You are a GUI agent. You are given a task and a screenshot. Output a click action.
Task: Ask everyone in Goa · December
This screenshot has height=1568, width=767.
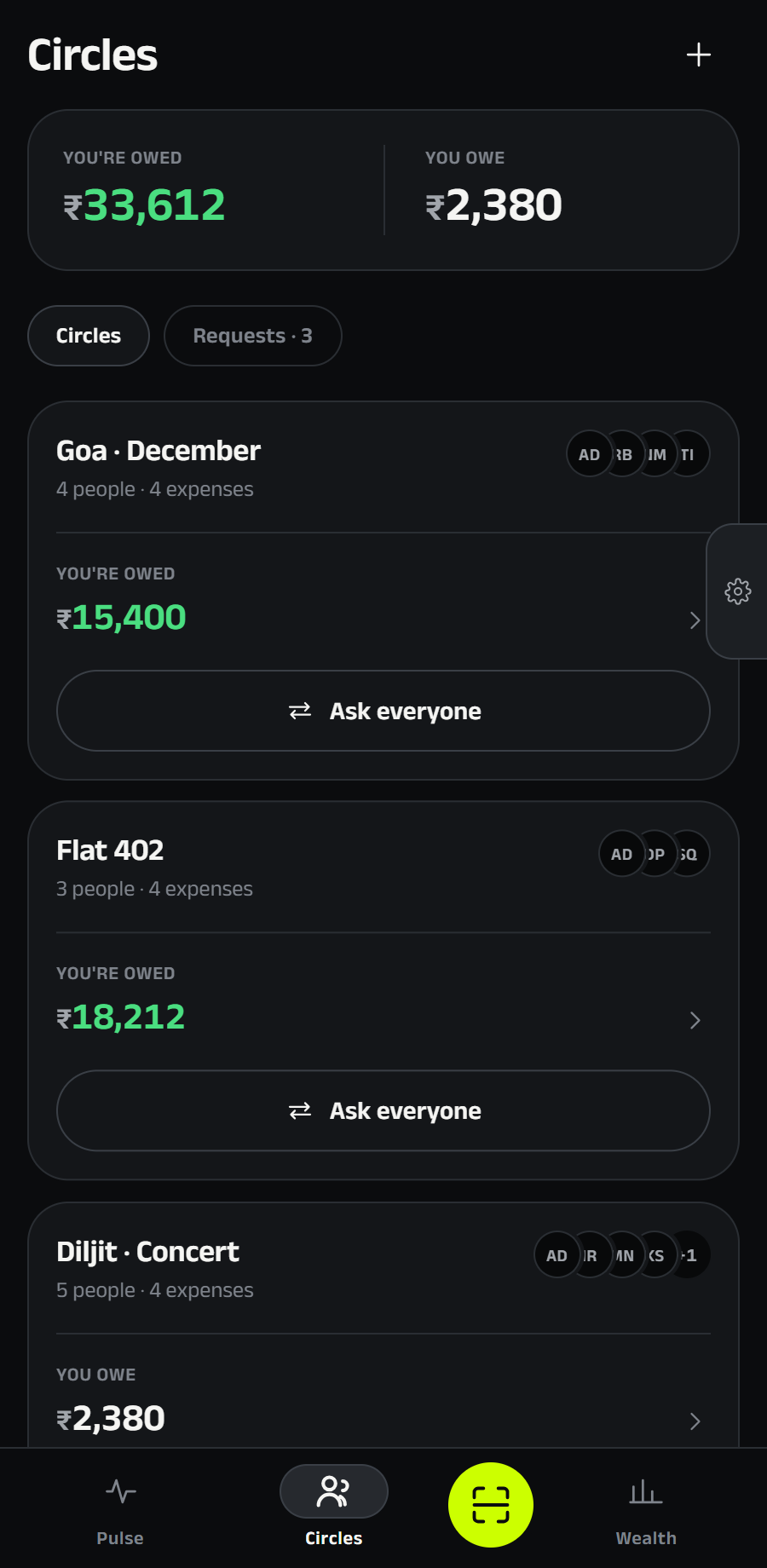coord(383,711)
